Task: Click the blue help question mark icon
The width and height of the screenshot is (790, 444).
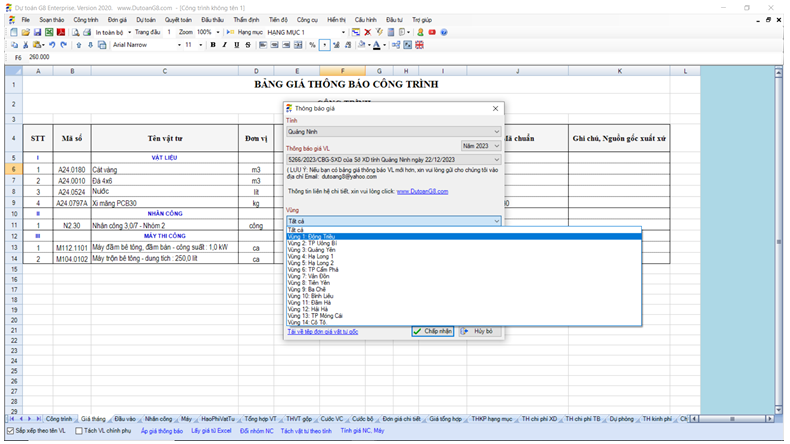Action: point(444,32)
